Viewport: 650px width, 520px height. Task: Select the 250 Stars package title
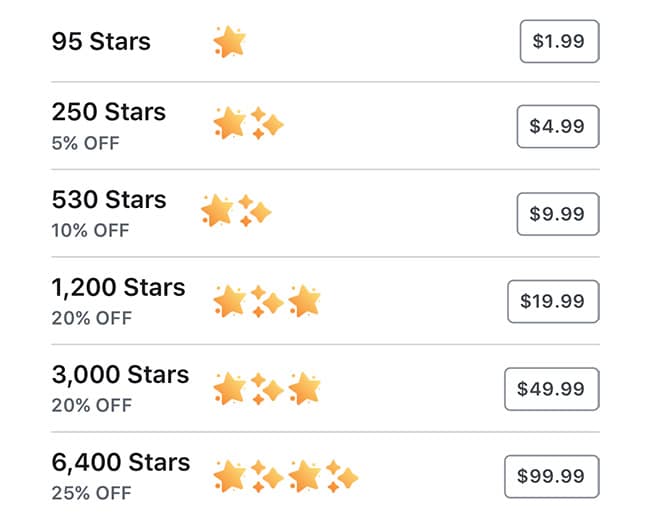click(108, 112)
